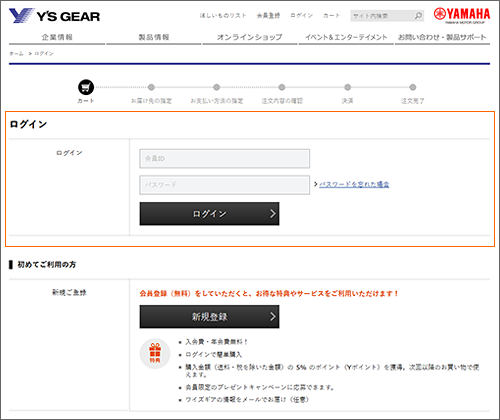
Task: Click the Y'S GEAR logo
Action: pyautogui.click(x=55, y=16)
